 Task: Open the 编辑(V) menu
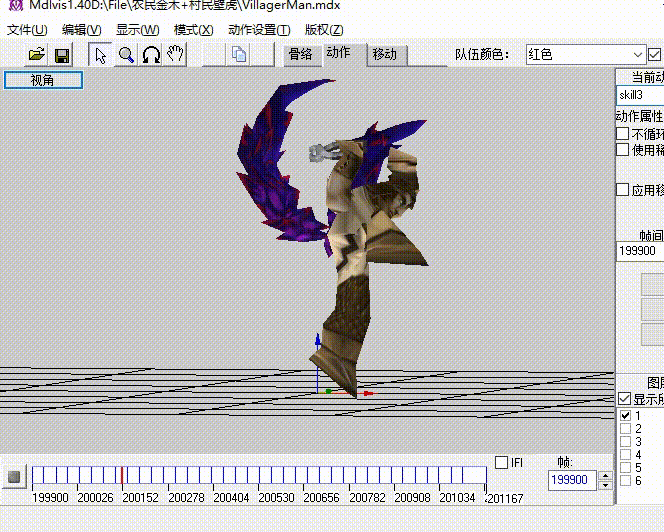coord(82,30)
